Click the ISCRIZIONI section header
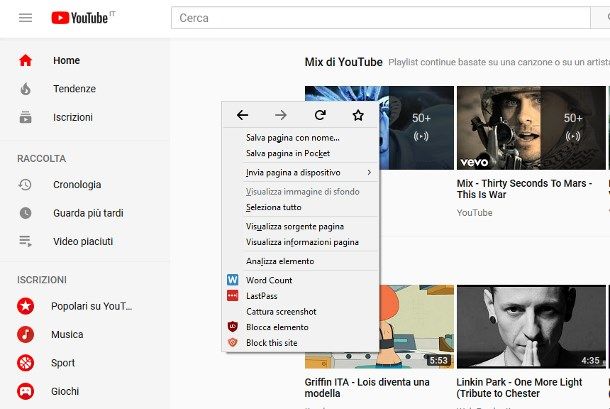Screen dimensions: 610x409 point(42,279)
